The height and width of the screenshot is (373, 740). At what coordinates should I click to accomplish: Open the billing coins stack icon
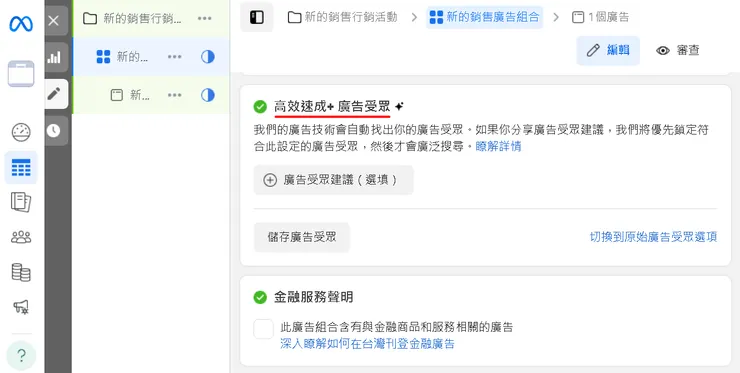click(21, 272)
